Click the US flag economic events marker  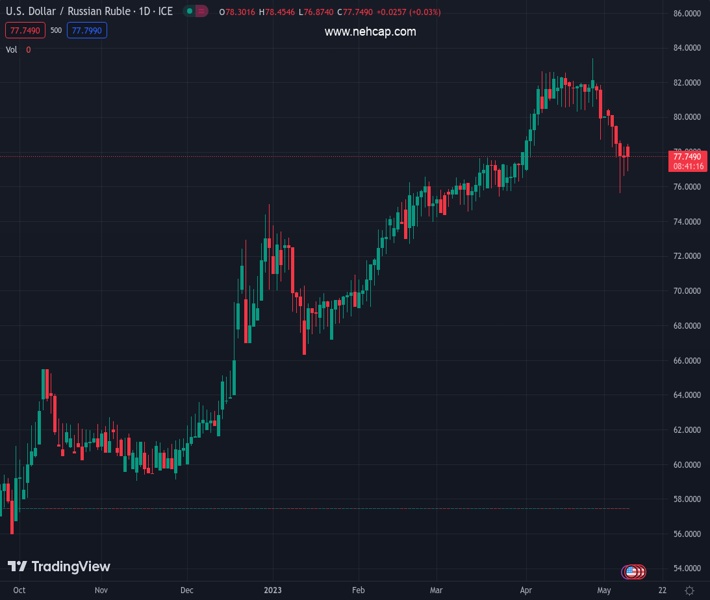[x=631, y=572]
